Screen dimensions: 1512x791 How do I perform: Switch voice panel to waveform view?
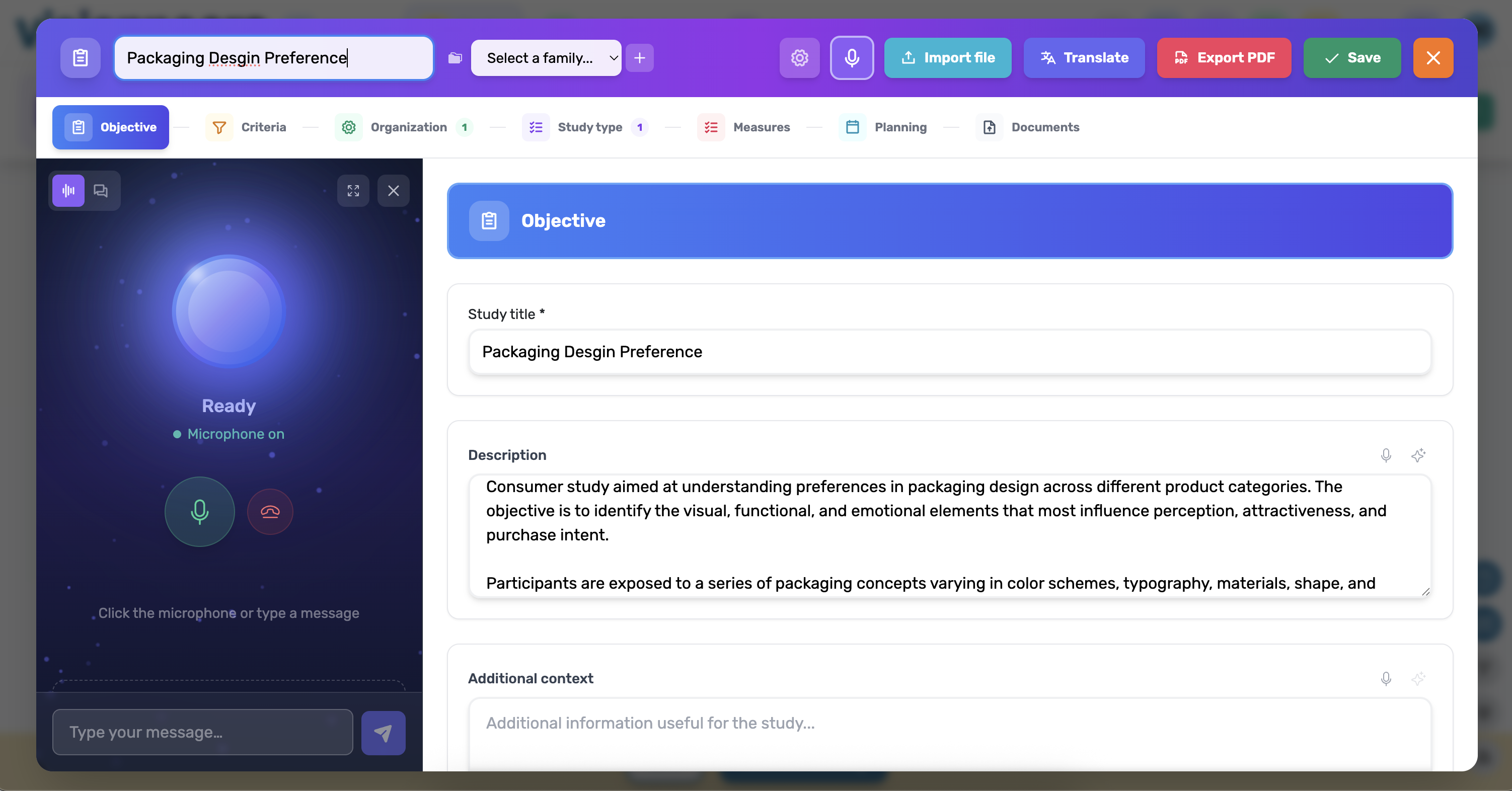pyautogui.click(x=67, y=191)
